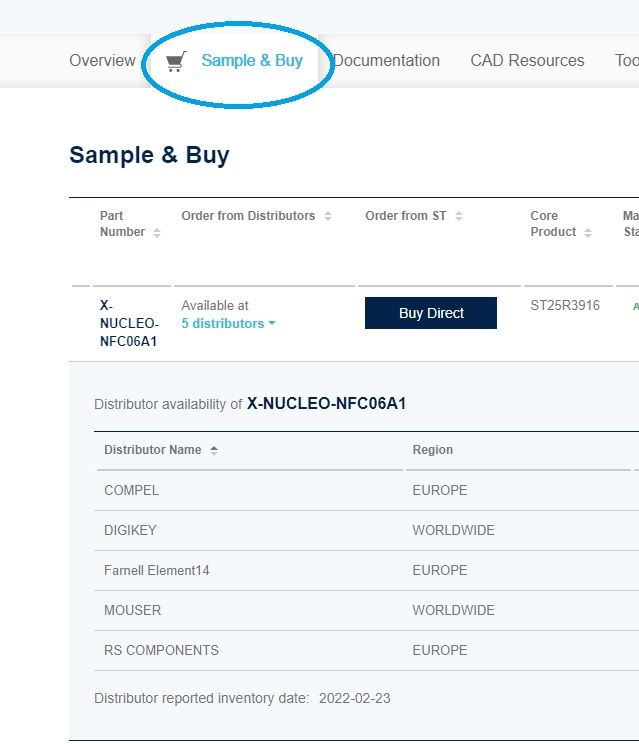This screenshot has width=639, height=744.
Task: Click the X-NUCLEO-NFC06A1 part number
Action: [x=129, y=323]
